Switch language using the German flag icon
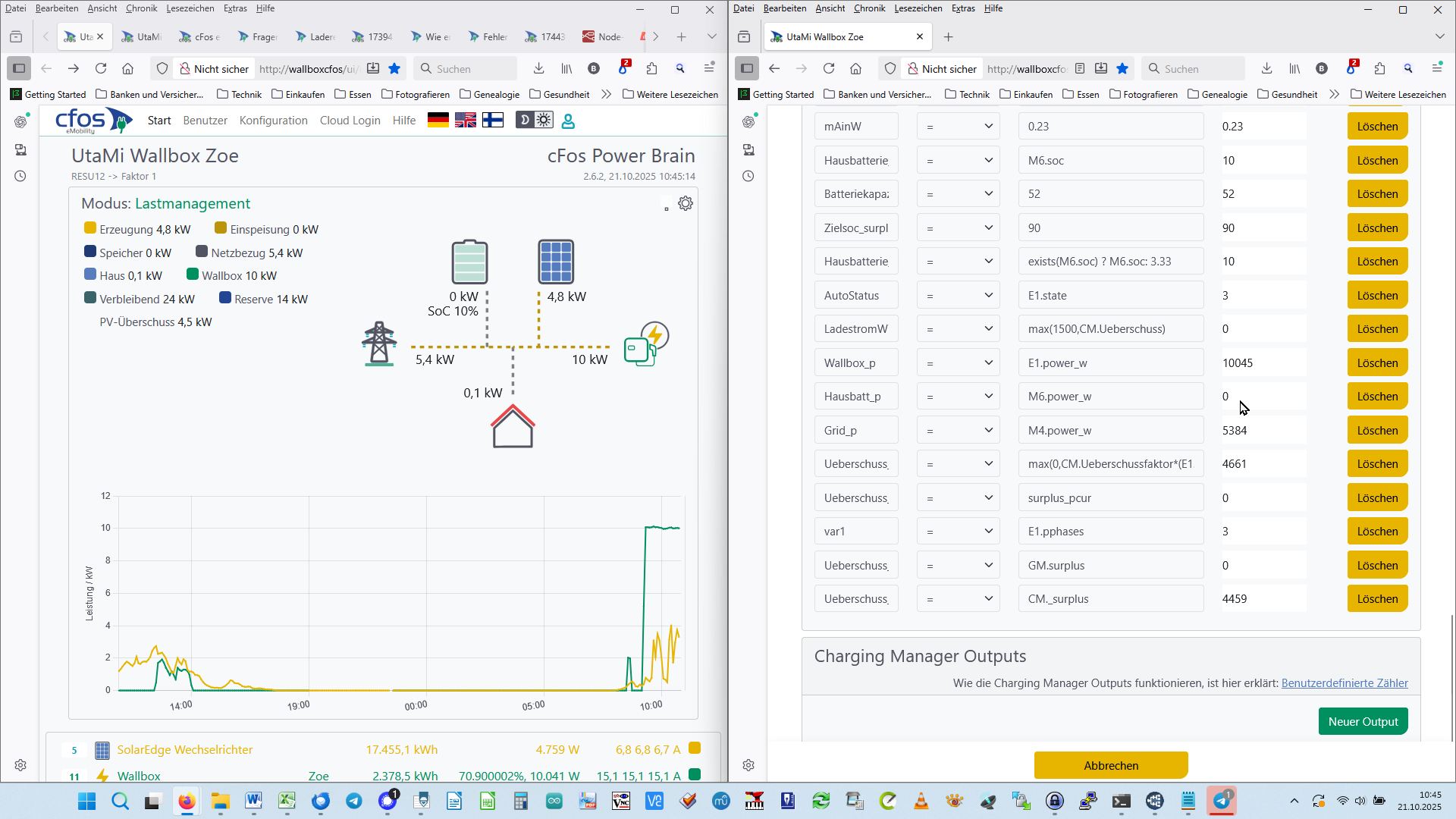Viewport: 1456px width, 819px height. [x=438, y=120]
